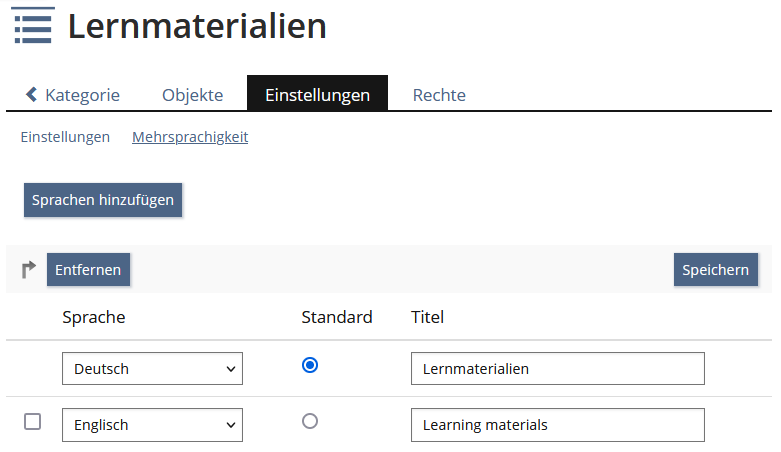Switch to the Objekte tab

[x=192, y=95]
